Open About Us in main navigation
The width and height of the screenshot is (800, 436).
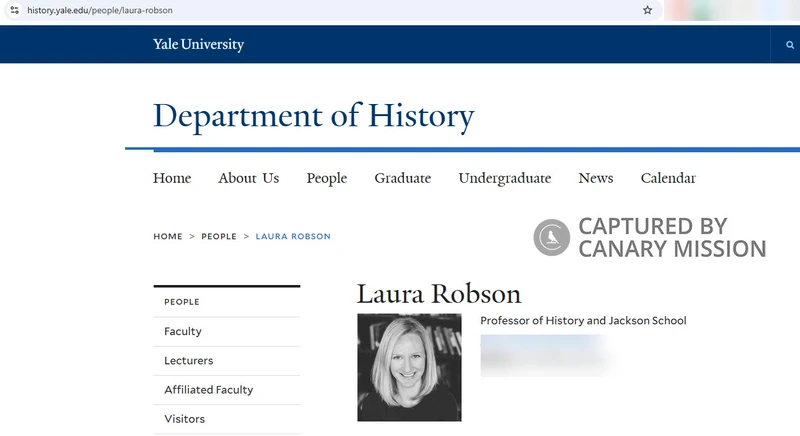coord(248,178)
